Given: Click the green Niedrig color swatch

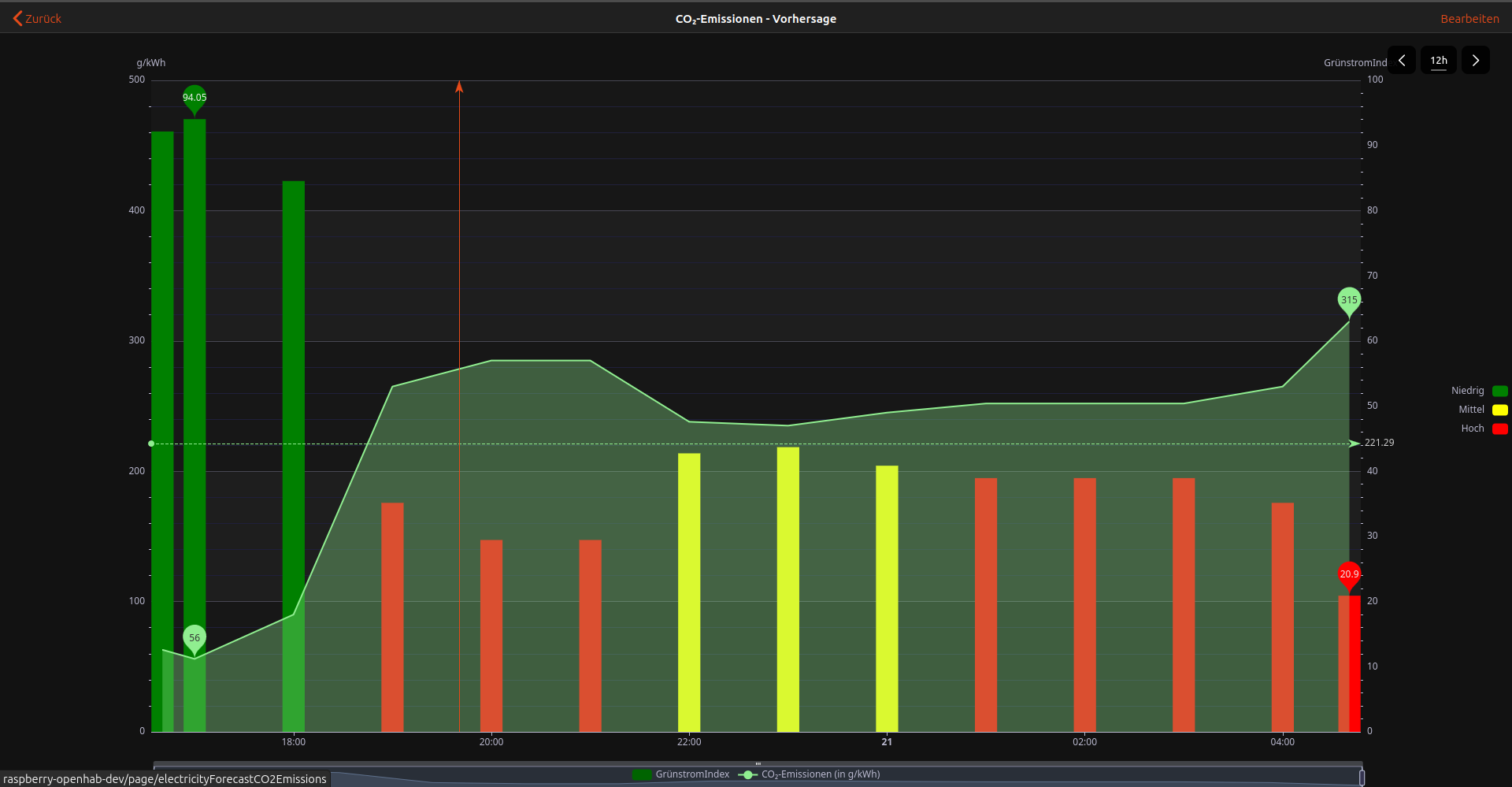Looking at the screenshot, I should point(1499,391).
